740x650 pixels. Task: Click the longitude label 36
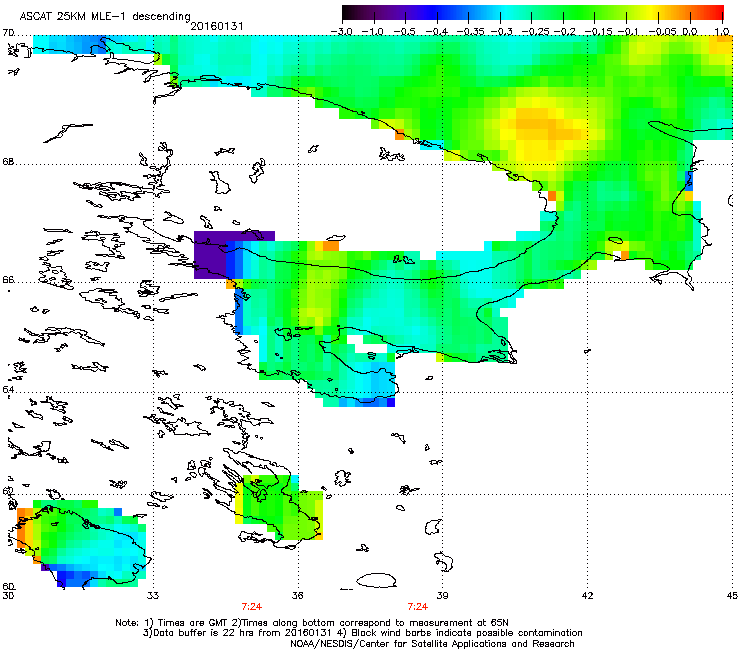[x=297, y=596]
